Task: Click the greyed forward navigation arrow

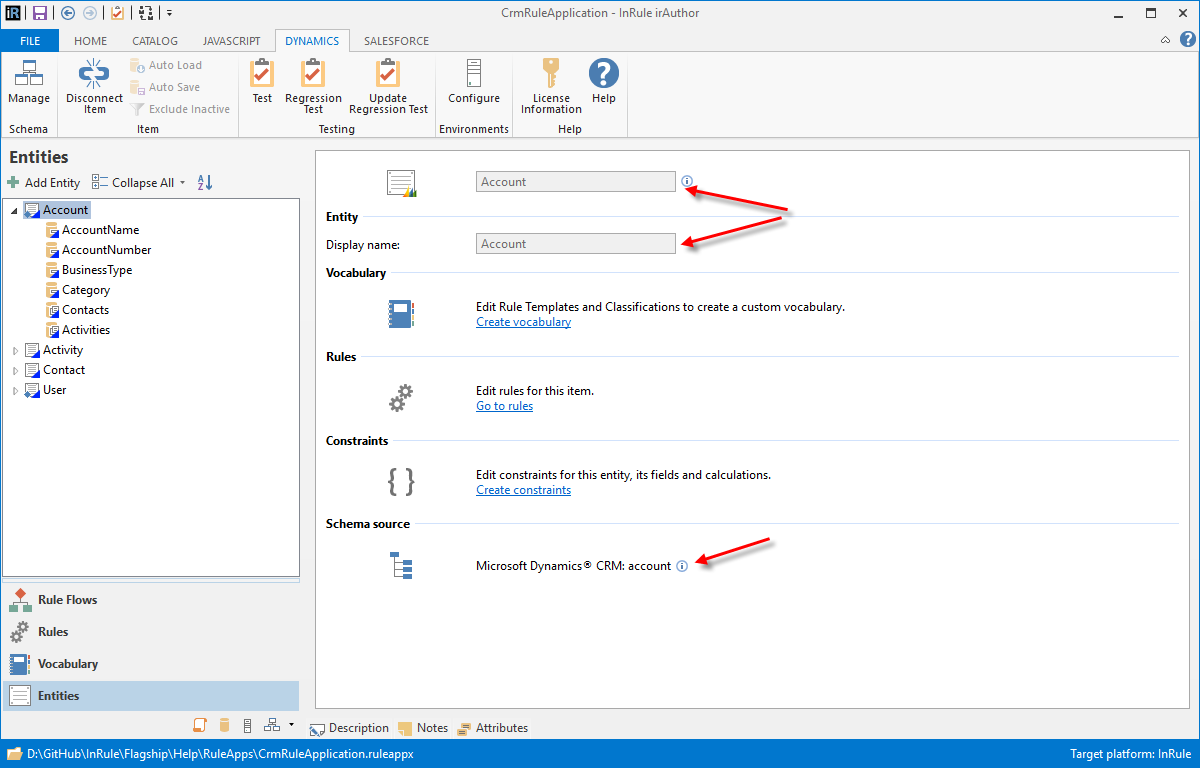Action: (90, 13)
